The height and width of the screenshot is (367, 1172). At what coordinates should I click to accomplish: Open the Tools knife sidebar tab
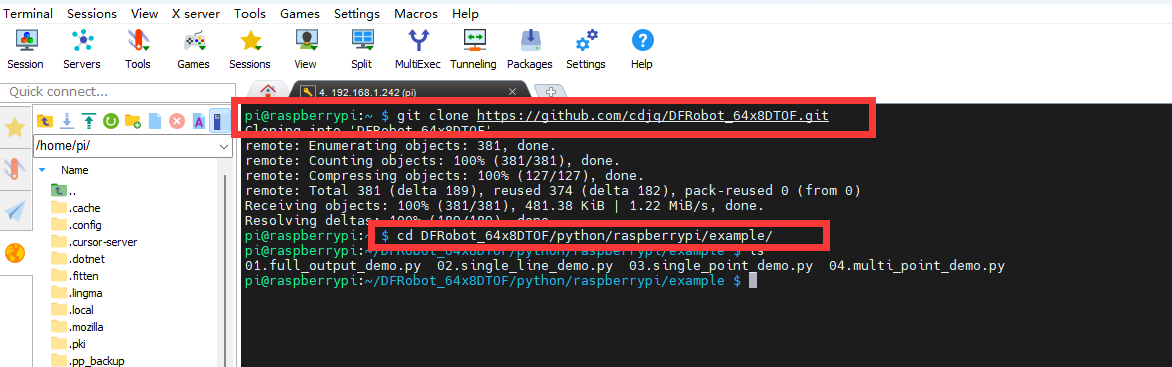coord(15,169)
